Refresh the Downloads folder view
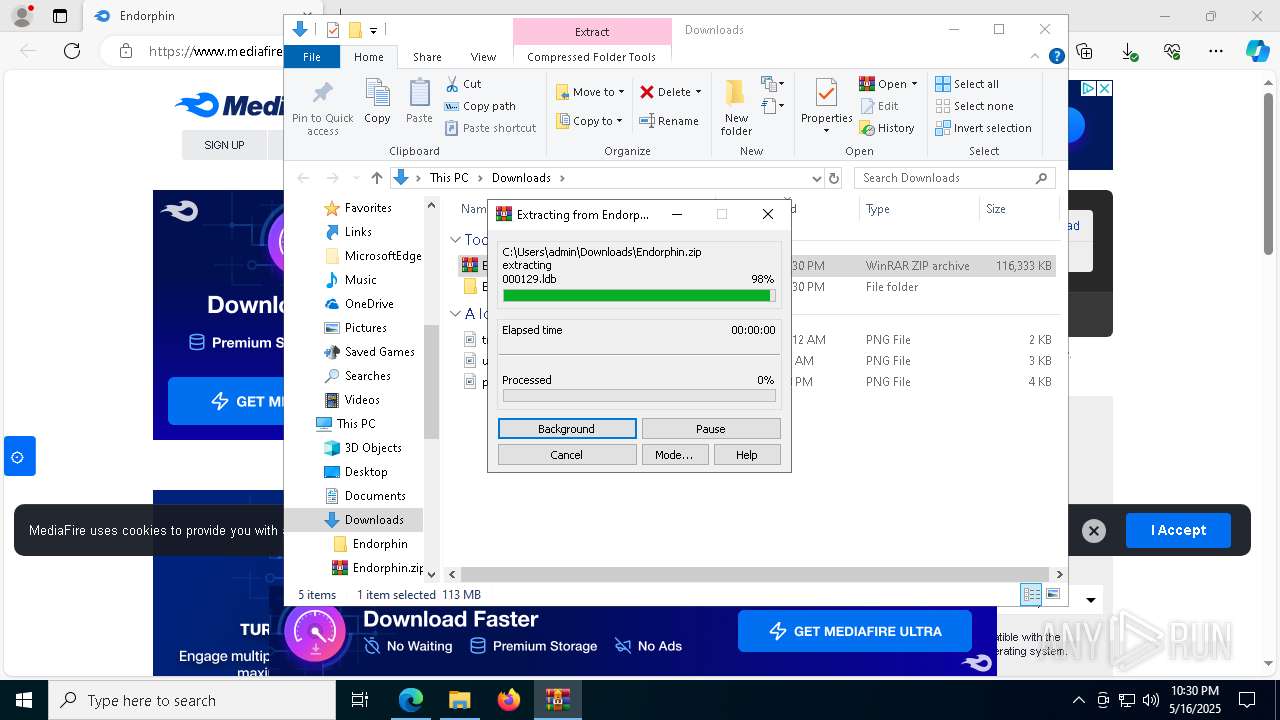1280x720 pixels. (835, 178)
